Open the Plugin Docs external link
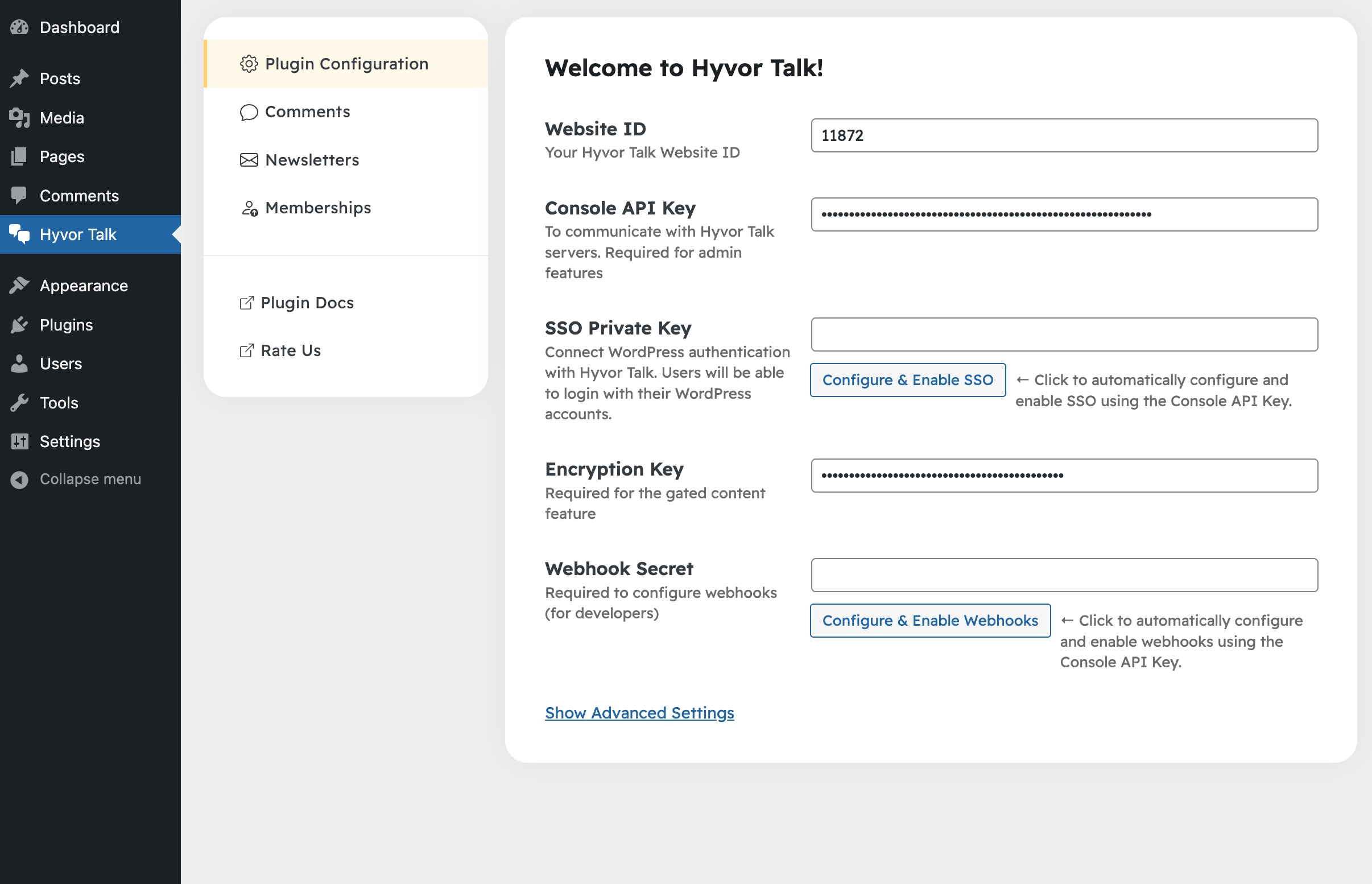The height and width of the screenshot is (884, 1372). (x=297, y=301)
